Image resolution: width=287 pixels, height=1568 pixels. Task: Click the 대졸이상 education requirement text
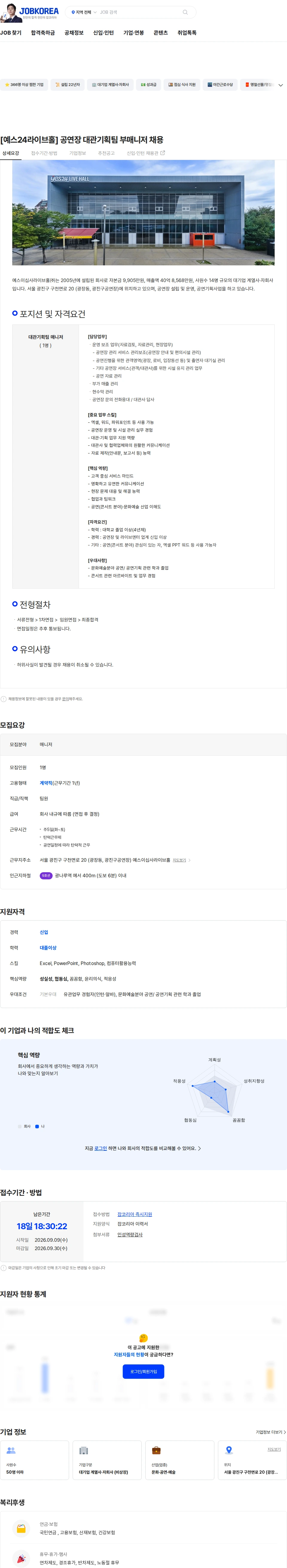tap(48, 948)
